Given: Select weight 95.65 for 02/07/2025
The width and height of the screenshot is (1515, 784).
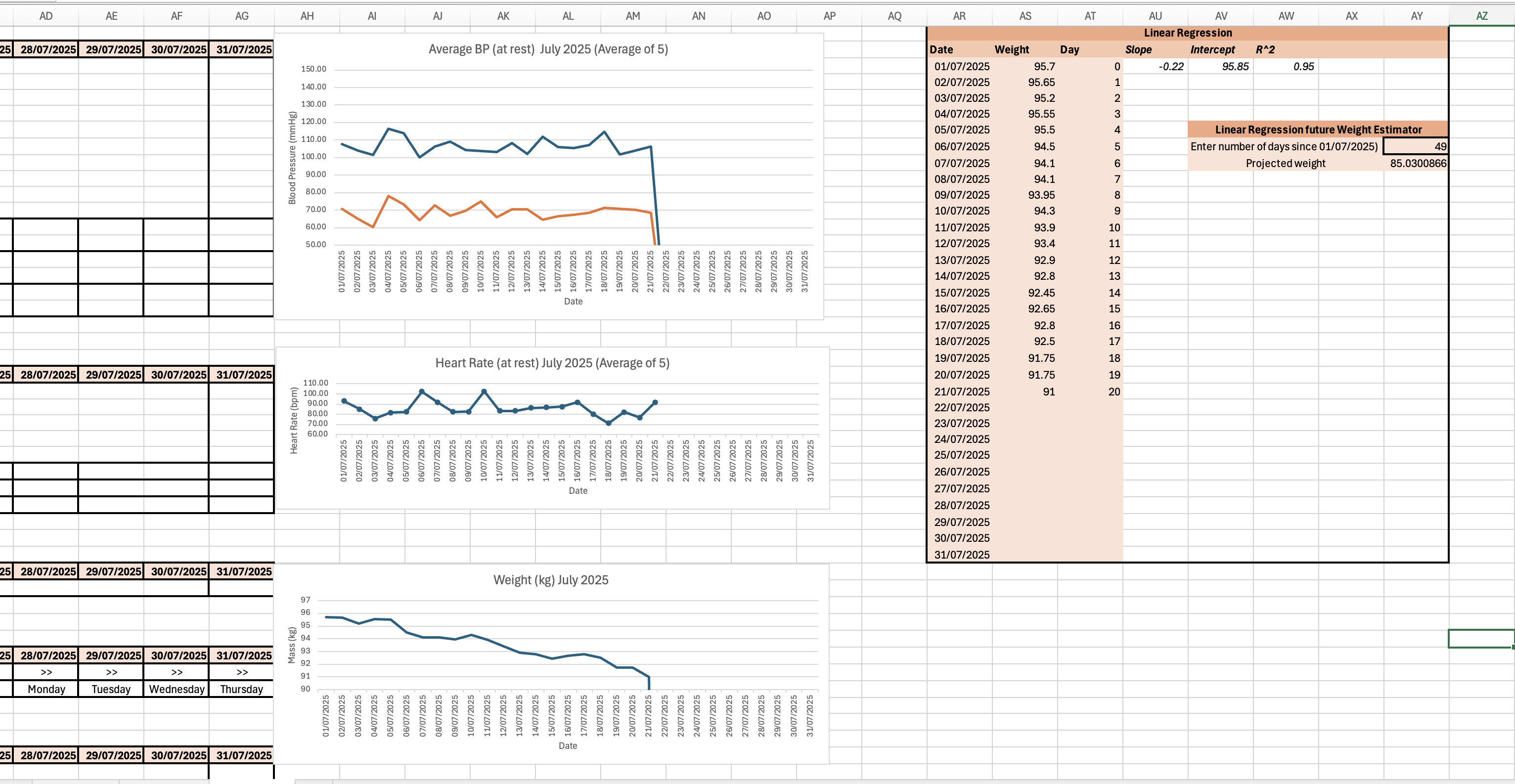Looking at the screenshot, I should point(1025,83).
